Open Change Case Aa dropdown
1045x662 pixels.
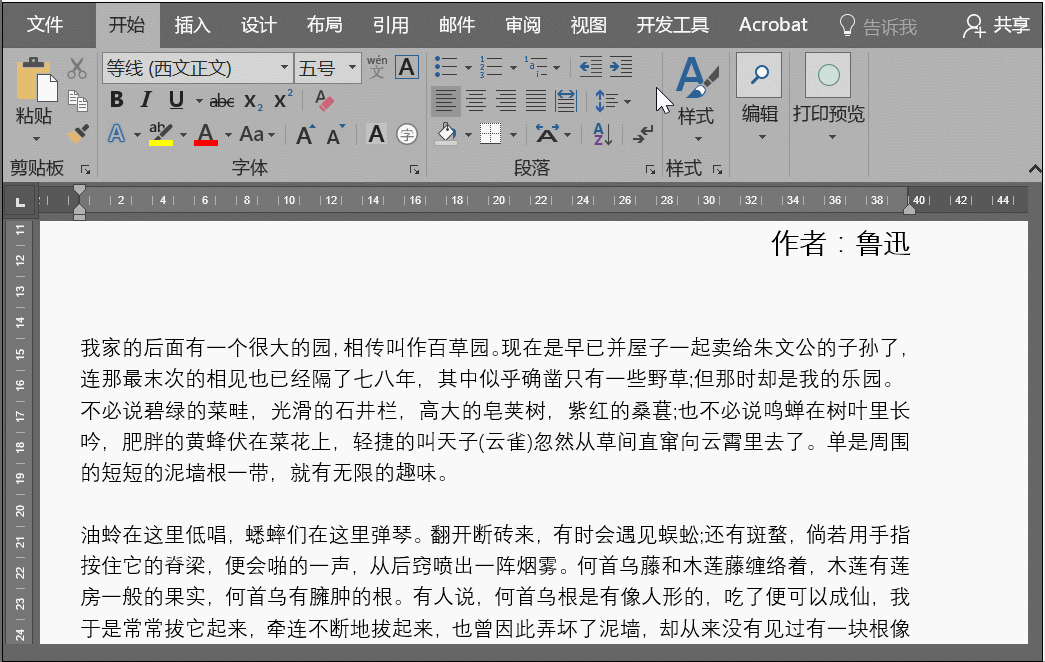click(257, 135)
